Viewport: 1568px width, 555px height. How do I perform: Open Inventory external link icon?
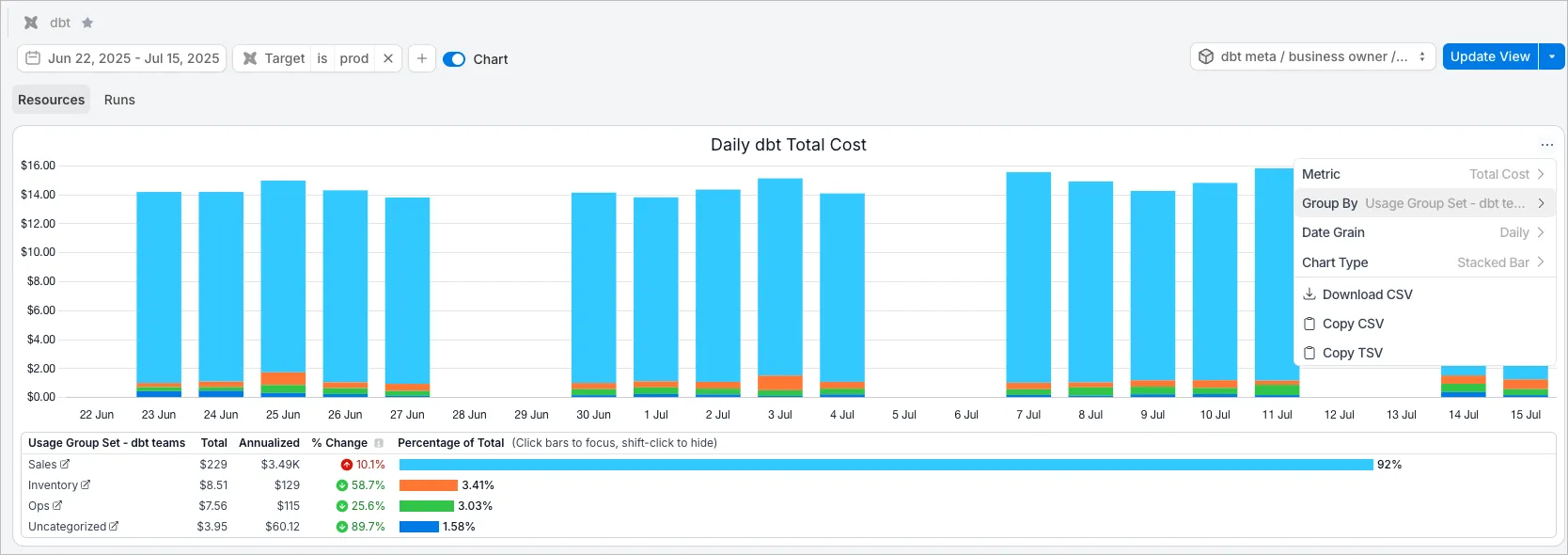point(86,484)
